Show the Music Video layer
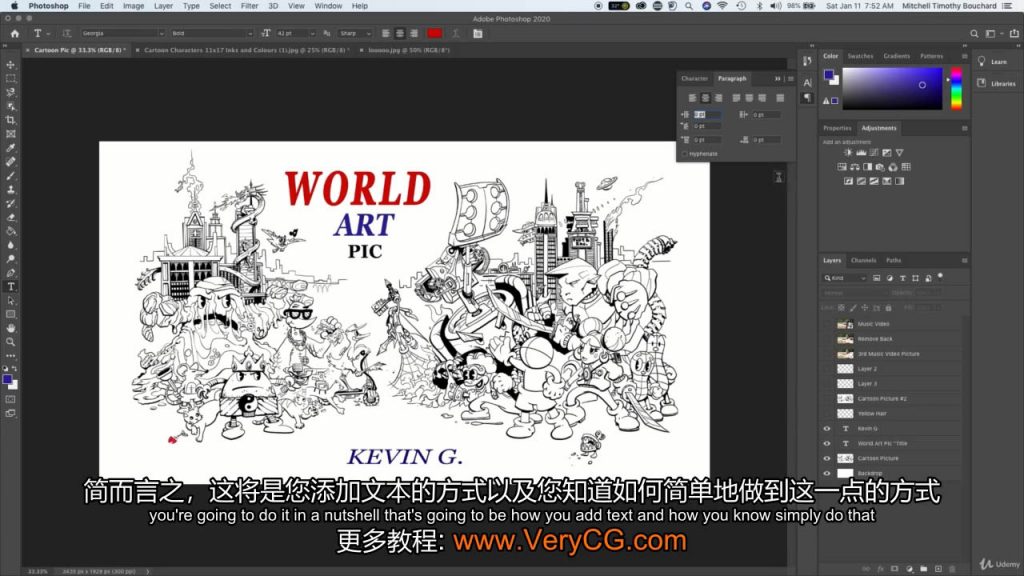The image size is (1024, 576). point(827,324)
